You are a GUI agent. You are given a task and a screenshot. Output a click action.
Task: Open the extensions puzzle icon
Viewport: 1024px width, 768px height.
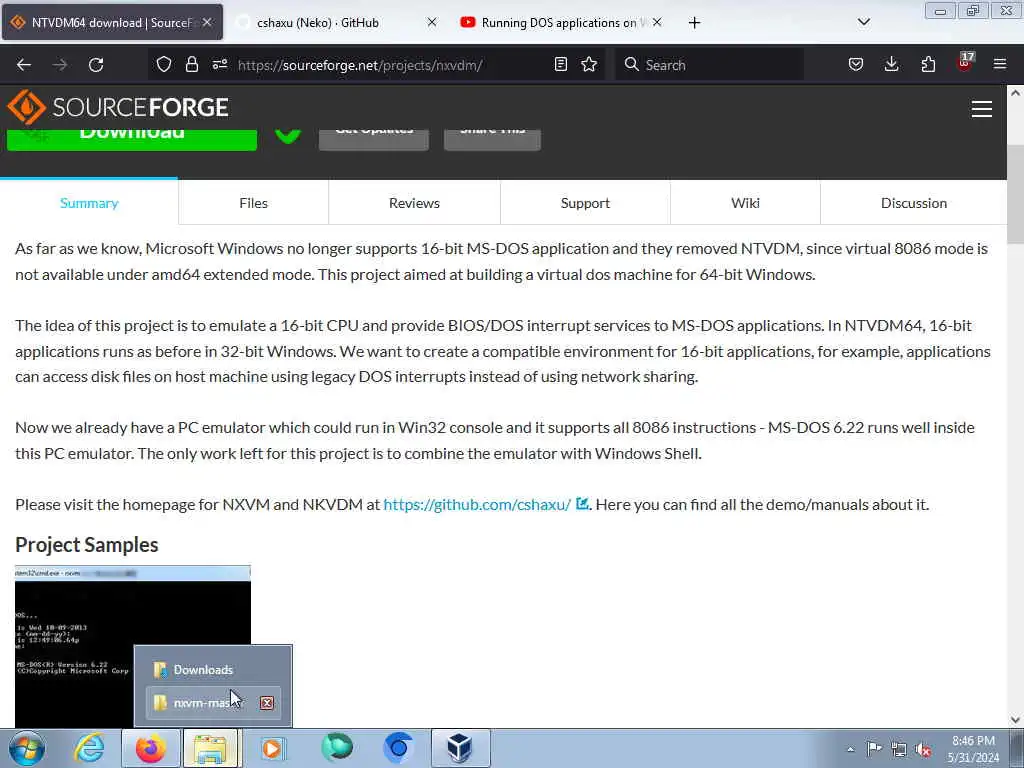pos(928,64)
